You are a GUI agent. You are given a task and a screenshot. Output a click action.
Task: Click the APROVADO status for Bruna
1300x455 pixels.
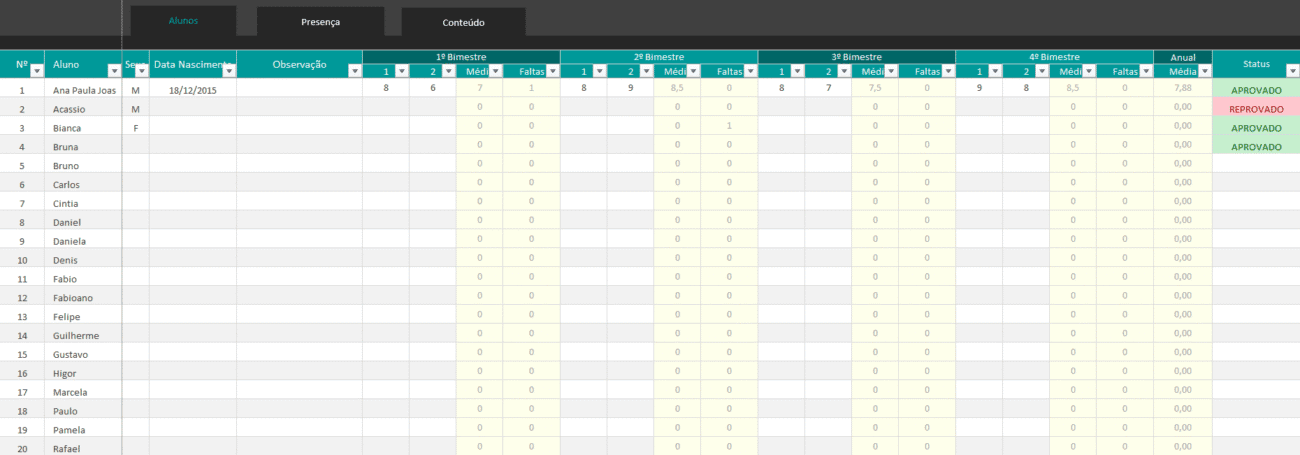(1256, 146)
